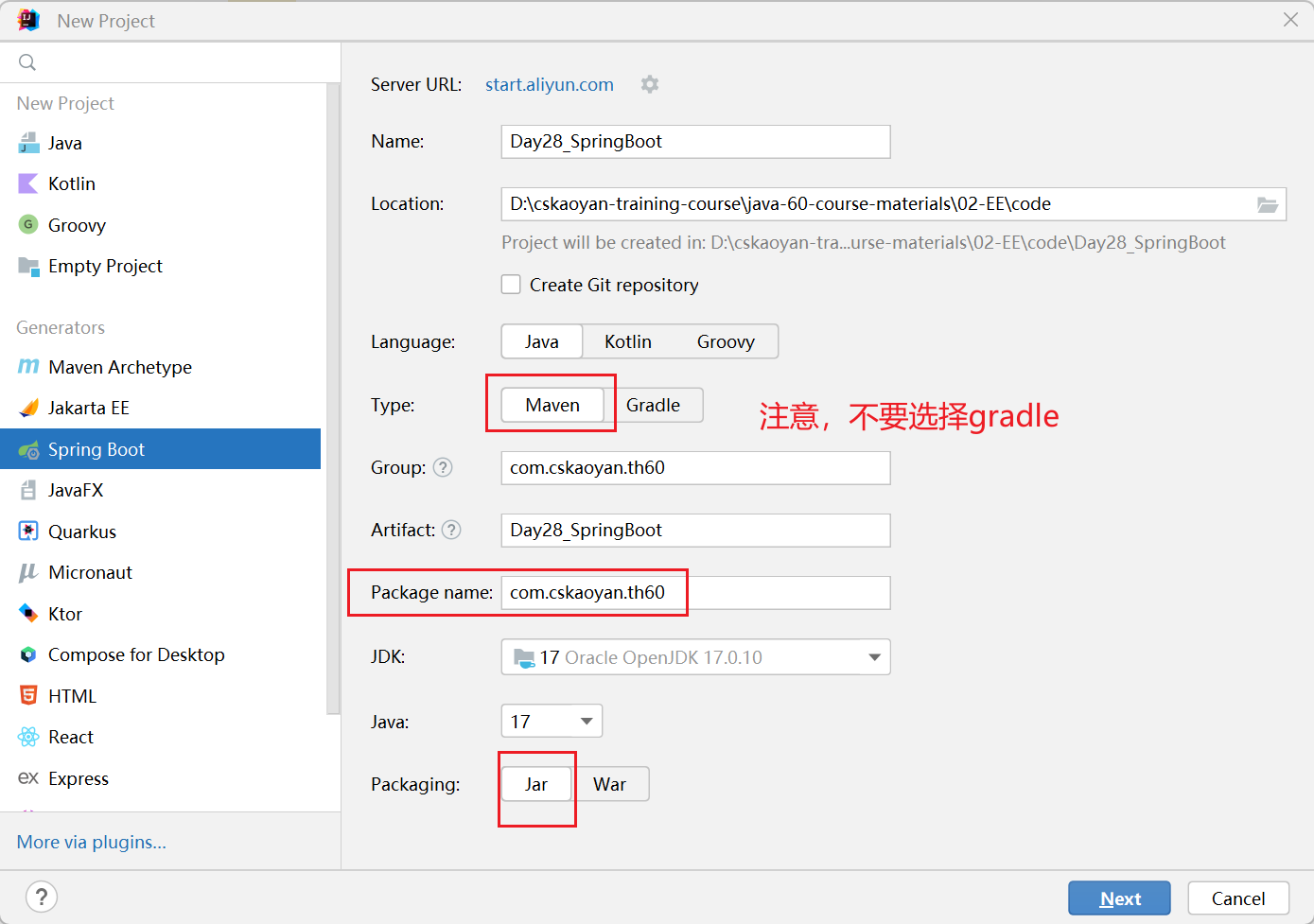Screen dimensions: 1314x924
Task: Click the Name input field
Action: click(695, 142)
